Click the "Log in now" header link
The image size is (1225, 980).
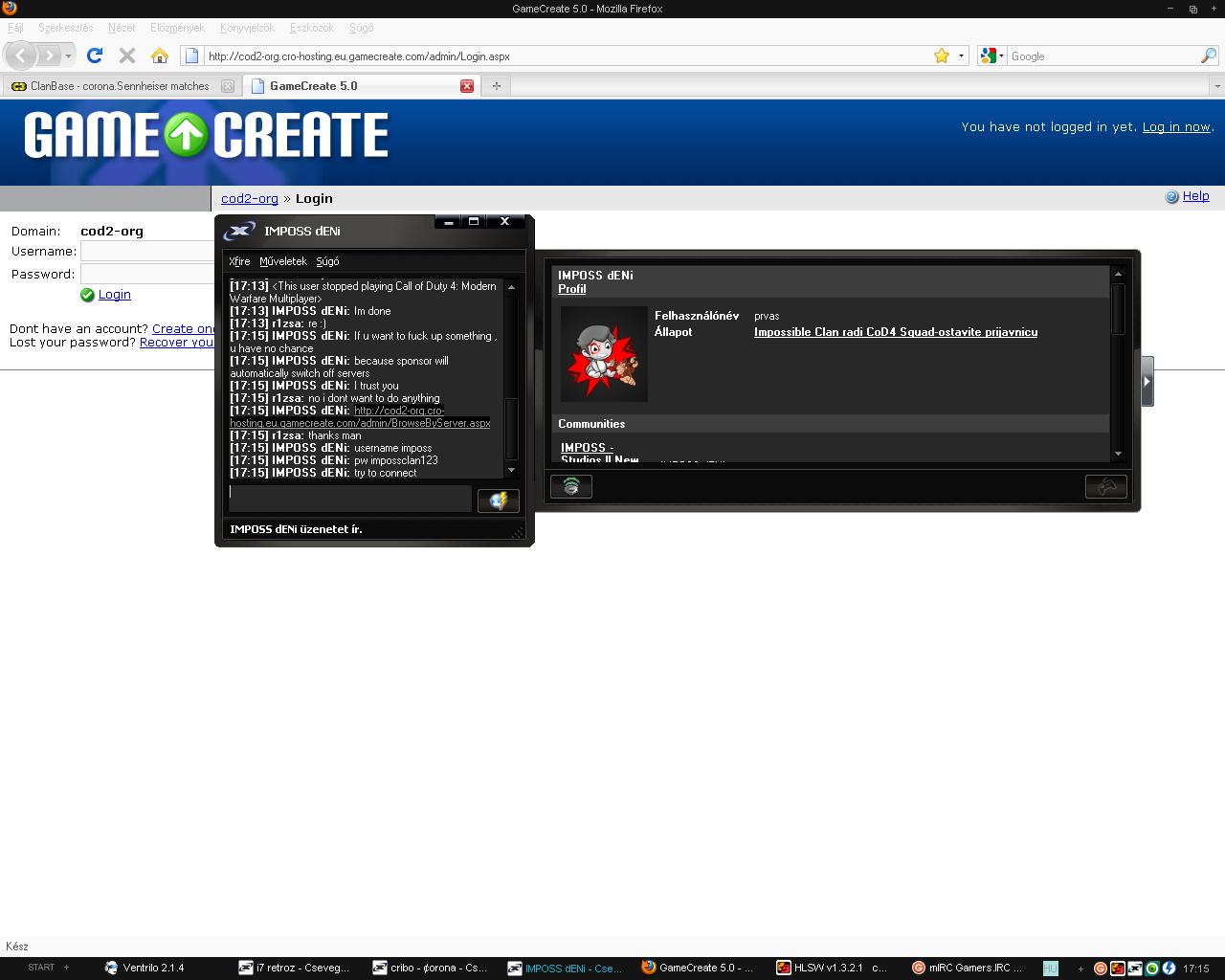[x=1176, y=126]
